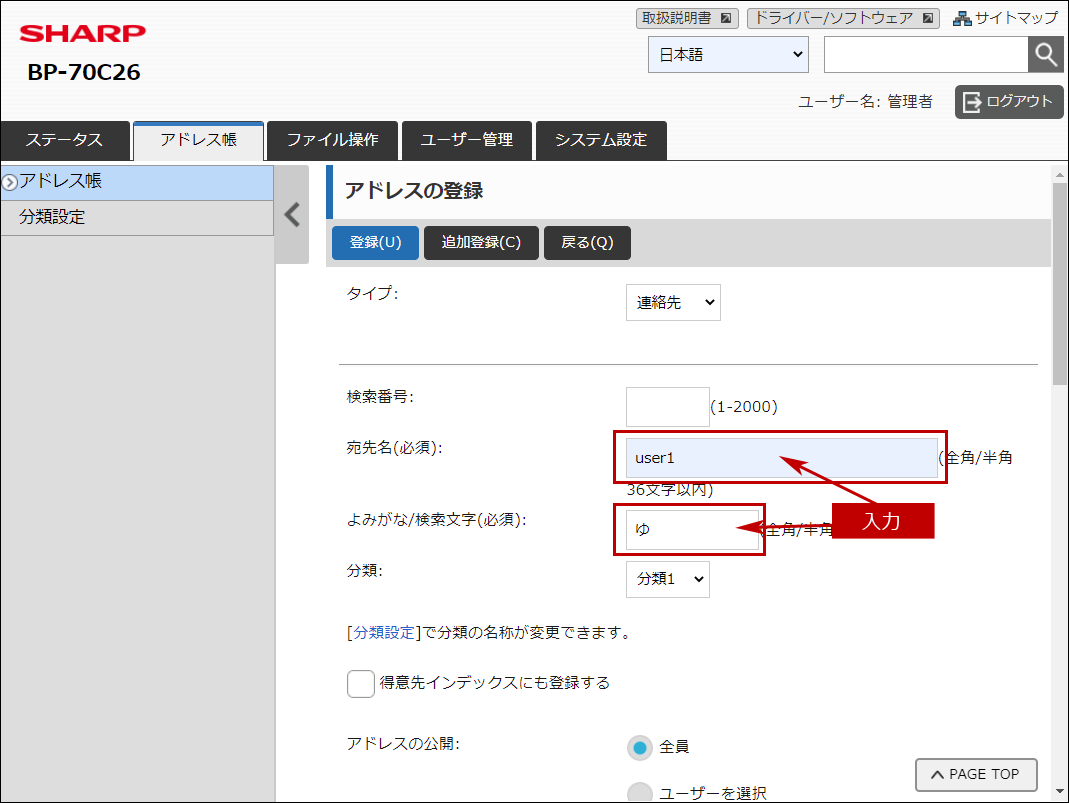Click the arrow icon beside アドレス帳 in sidebar

[x=10, y=182]
